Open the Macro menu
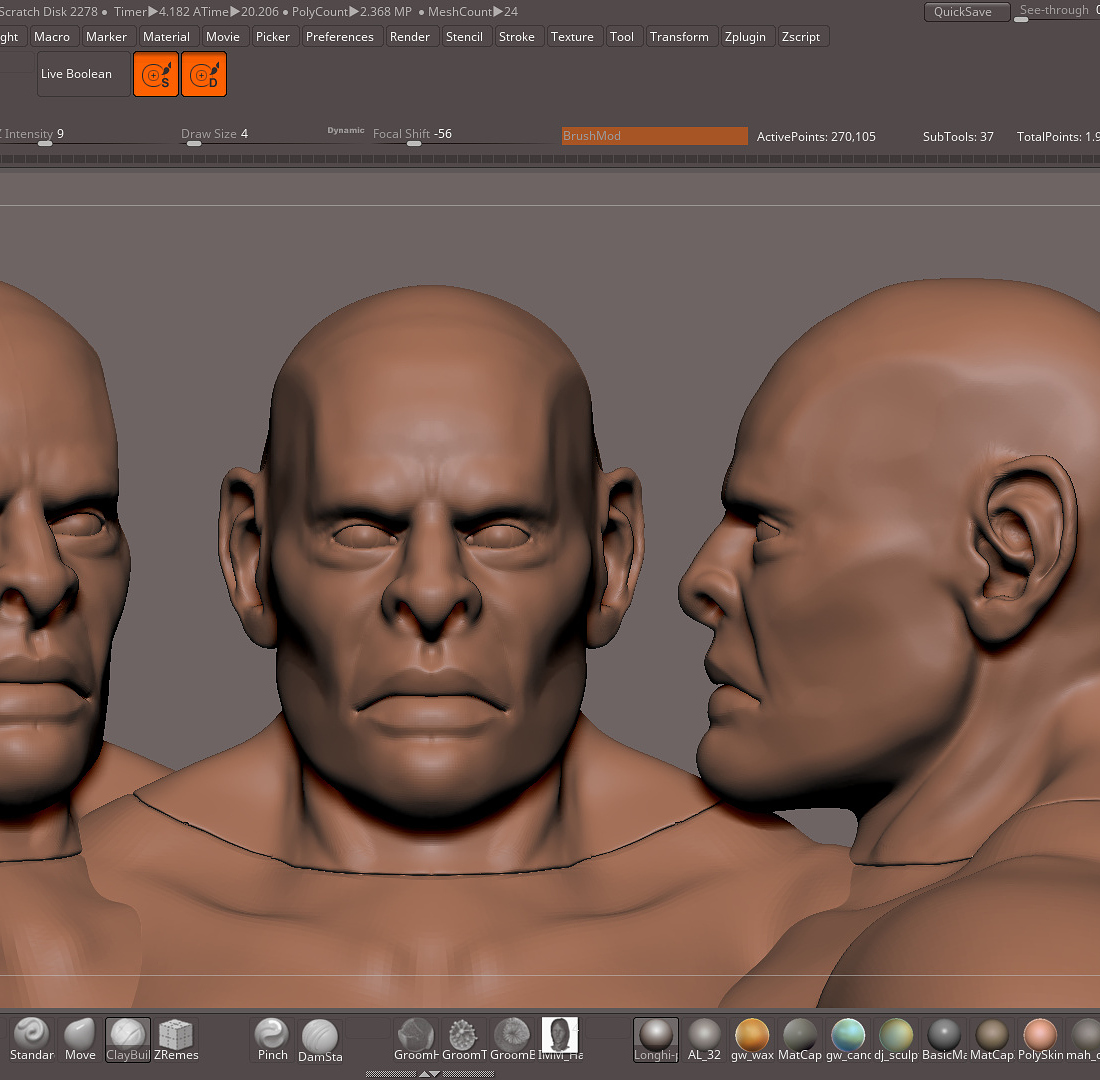This screenshot has height=1080, width=1100. point(52,36)
